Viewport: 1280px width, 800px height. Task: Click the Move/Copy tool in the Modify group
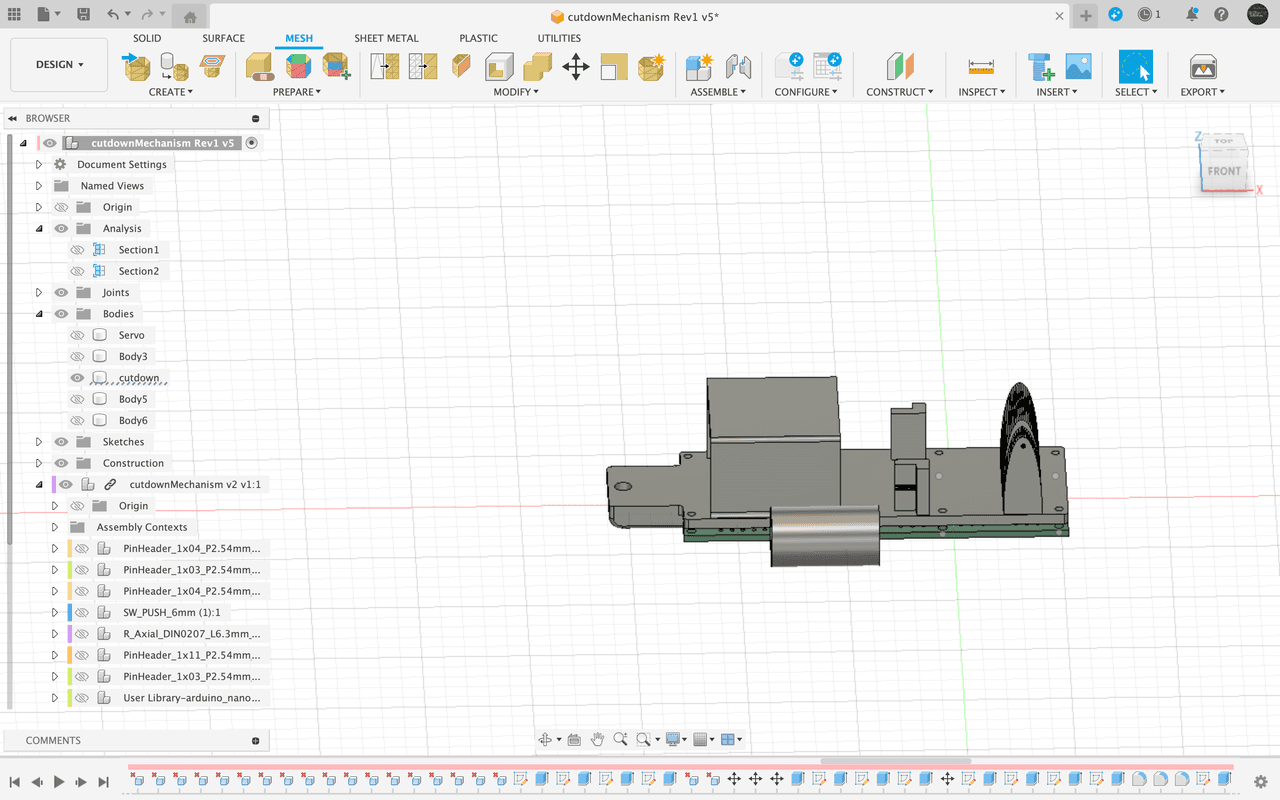[x=575, y=67]
